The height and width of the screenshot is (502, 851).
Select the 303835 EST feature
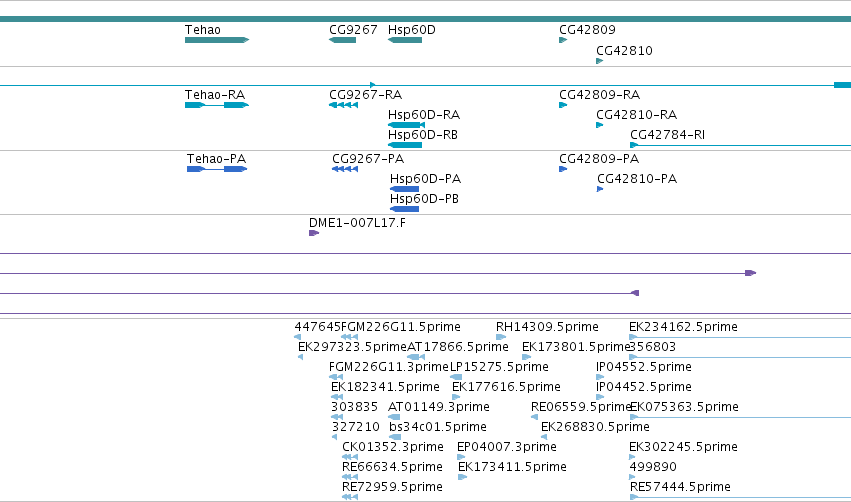click(x=337, y=417)
